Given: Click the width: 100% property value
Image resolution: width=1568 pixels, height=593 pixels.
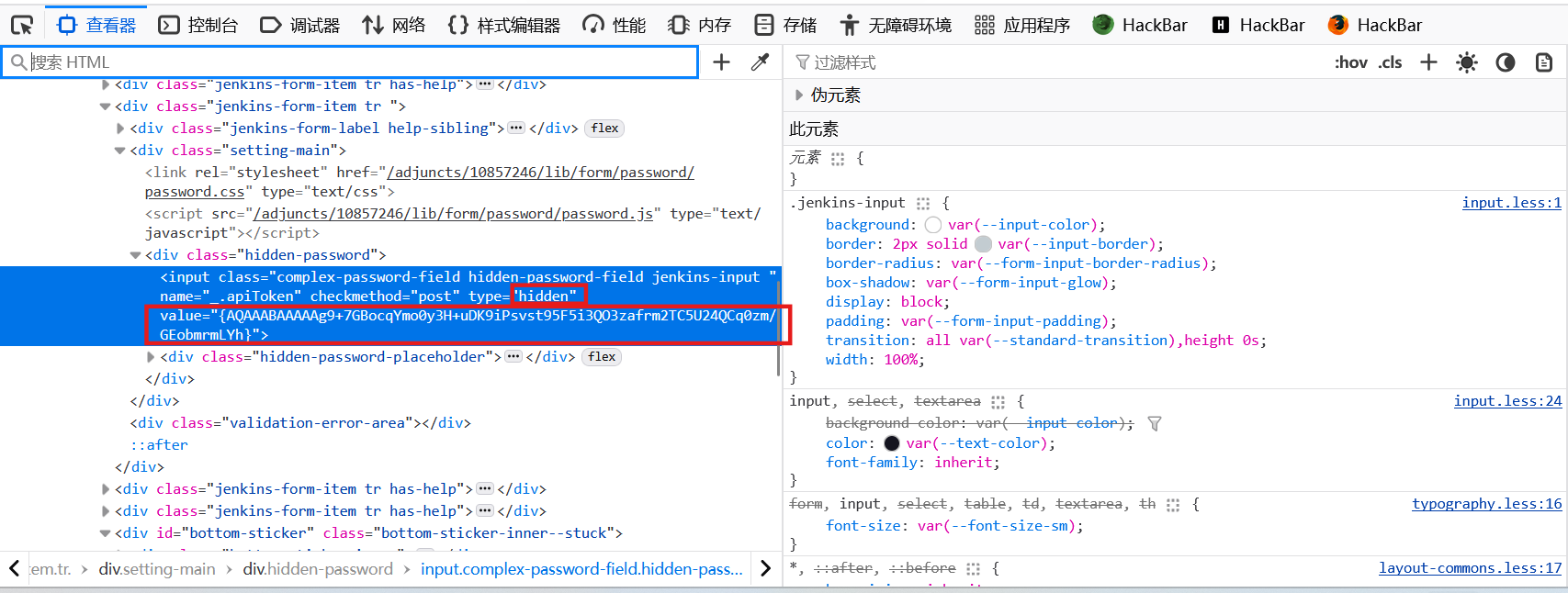Looking at the screenshot, I should pos(902,360).
